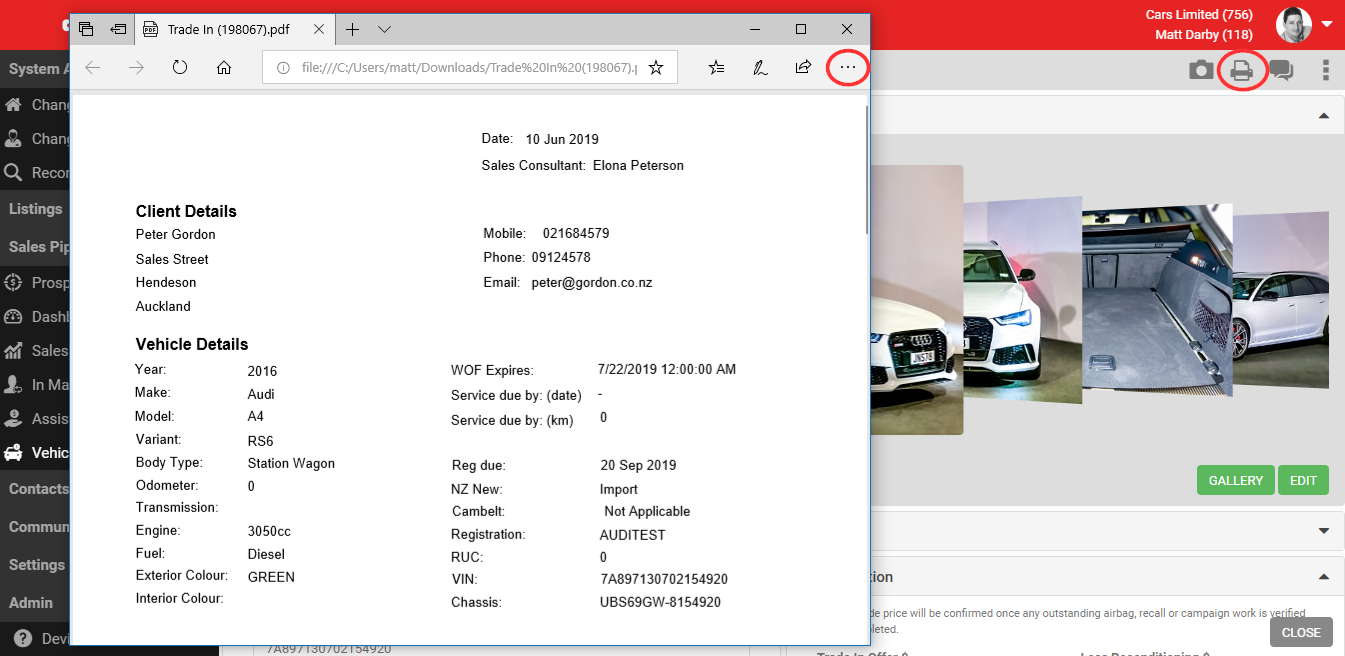This screenshot has width=1345, height=656.
Task: Open a new Edge tab
Action: (352, 29)
